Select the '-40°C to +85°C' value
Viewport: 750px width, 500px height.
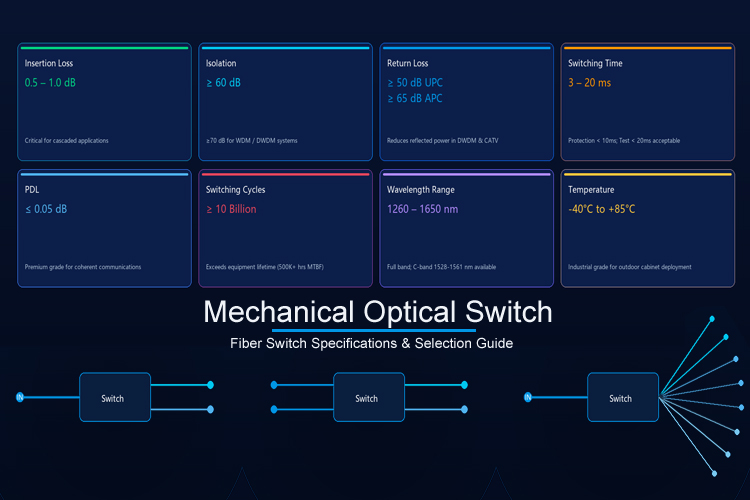pos(602,209)
